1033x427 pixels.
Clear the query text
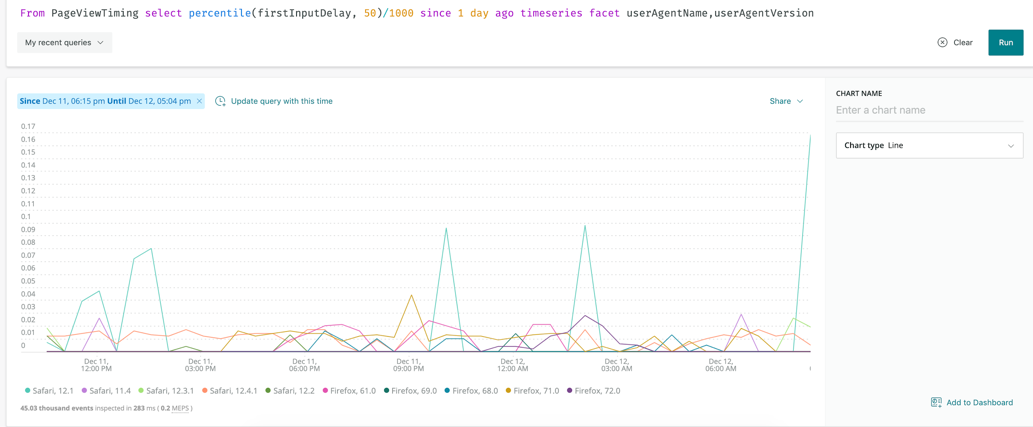[955, 42]
